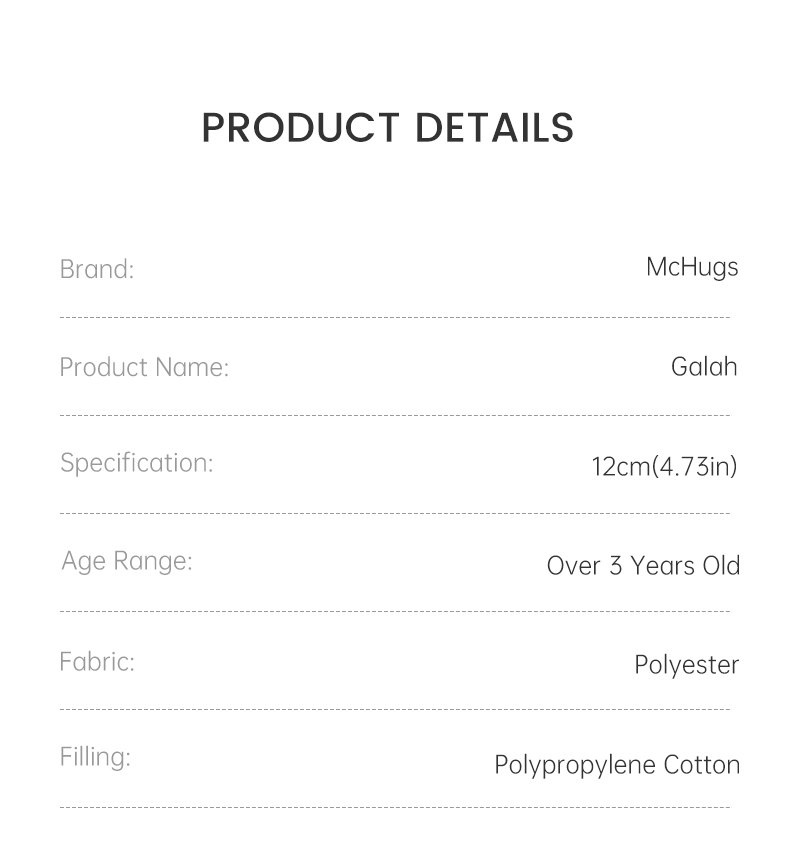790x860 pixels.
Task: Click the dashed divider below Filling row
Action: point(395,806)
